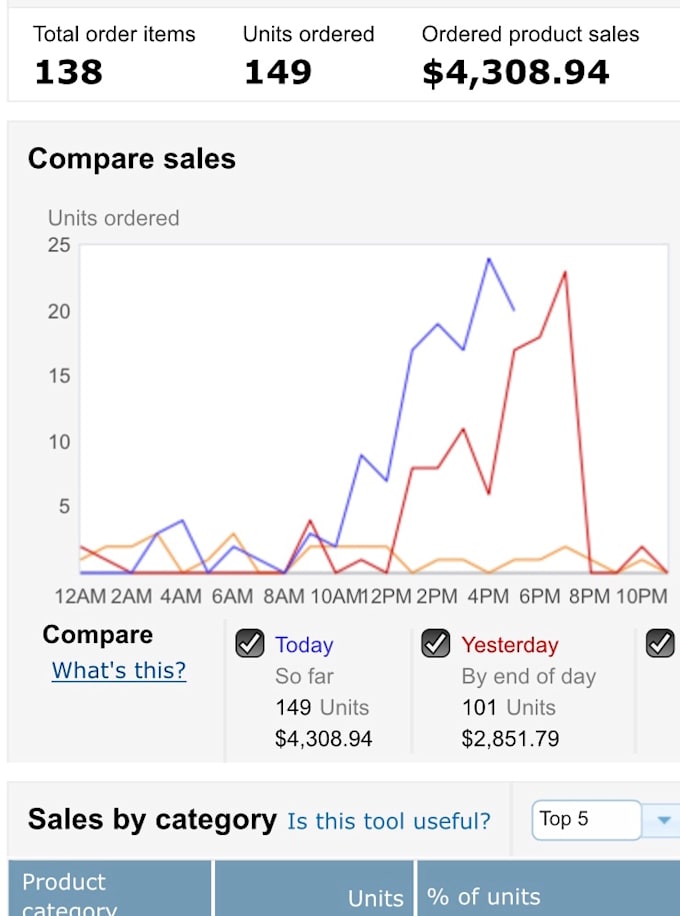Click the red Yesterday line's highest peak
Viewport: 680px width, 916px height.
click(x=565, y=272)
